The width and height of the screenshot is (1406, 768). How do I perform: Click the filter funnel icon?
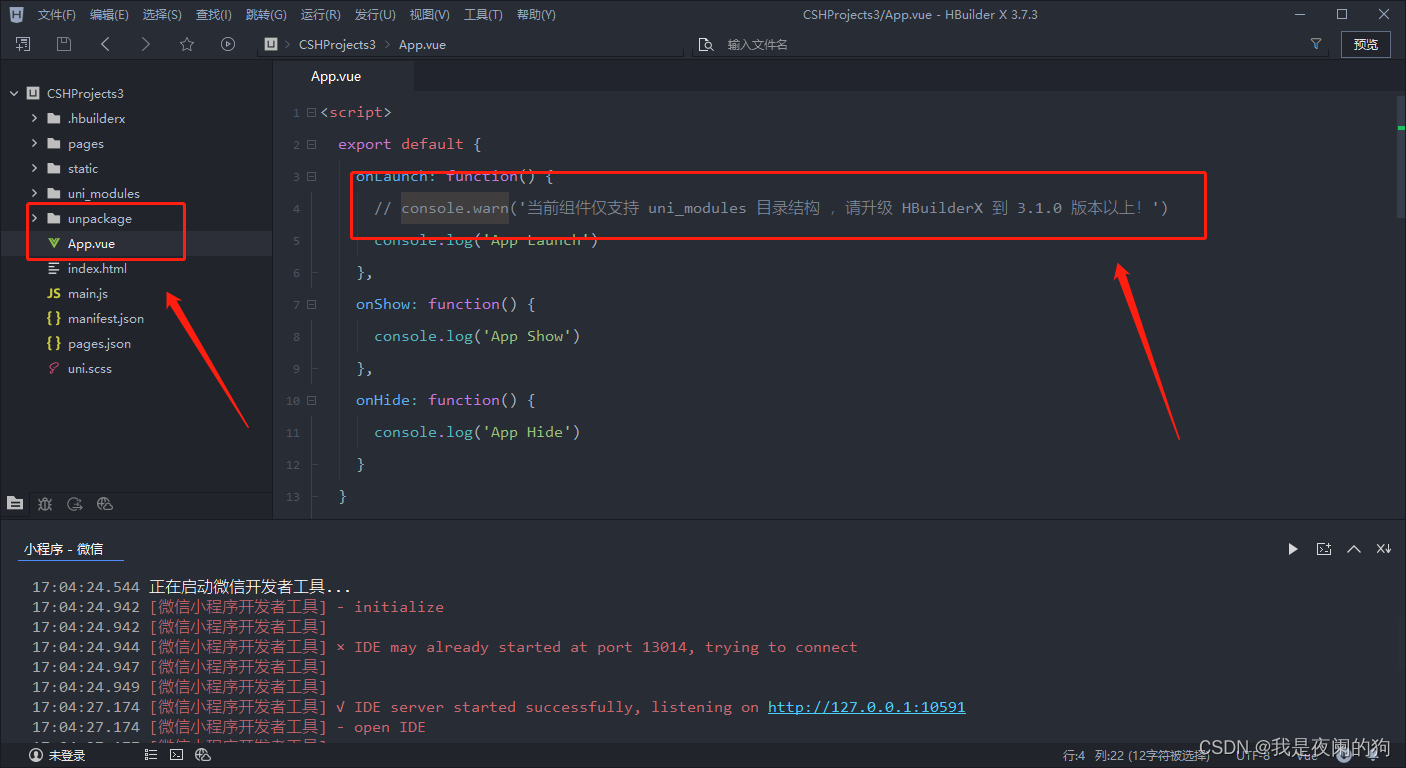[1316, 44]
